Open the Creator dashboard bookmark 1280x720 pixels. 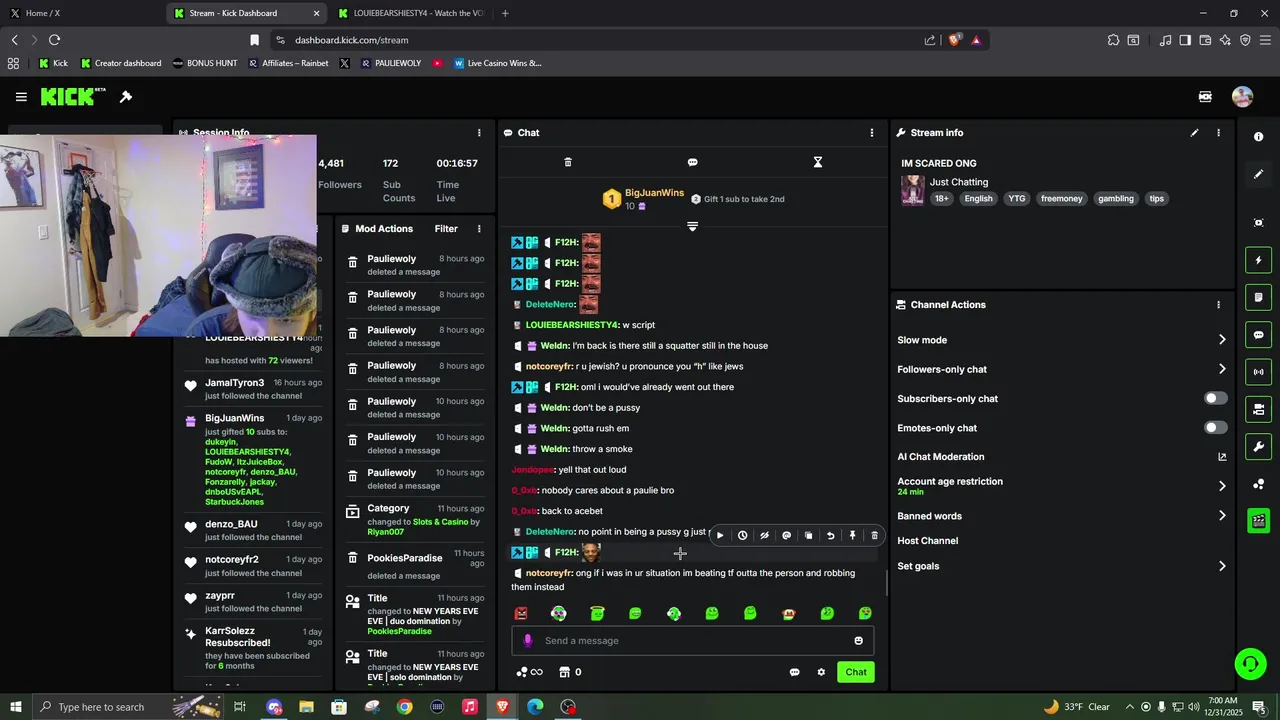[x=120, y=63]
